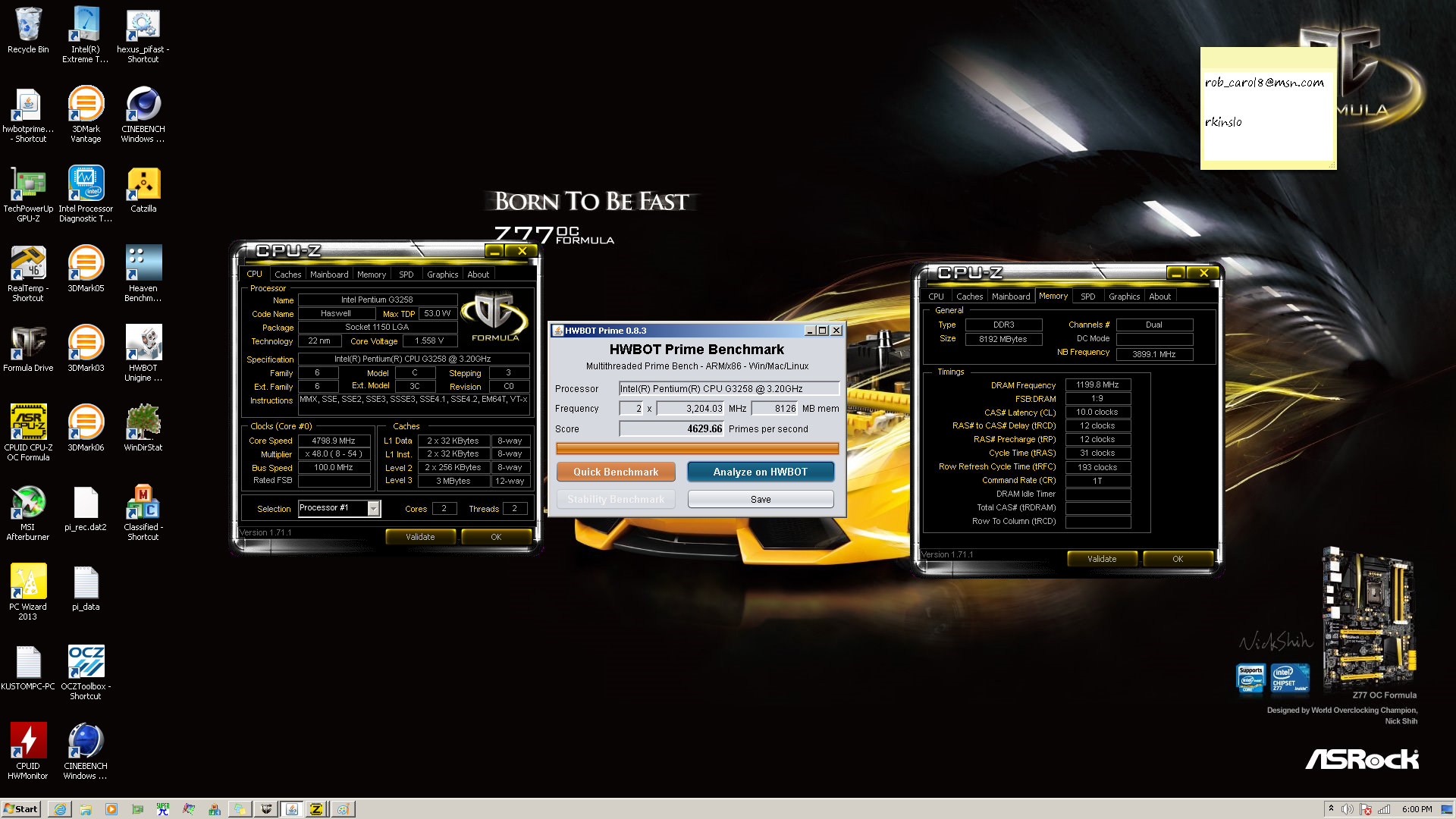Click the Show desktop button
The width and height of the screenshot is (1456, 819).
pos(1448,809)
